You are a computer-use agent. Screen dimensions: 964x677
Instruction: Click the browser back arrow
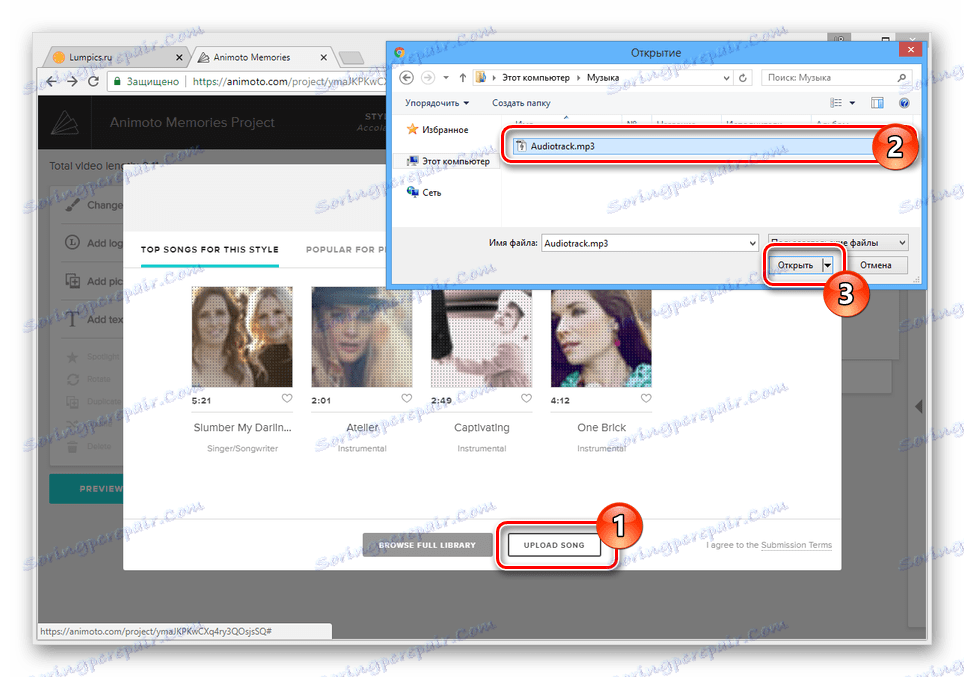[x=52, y=82]
